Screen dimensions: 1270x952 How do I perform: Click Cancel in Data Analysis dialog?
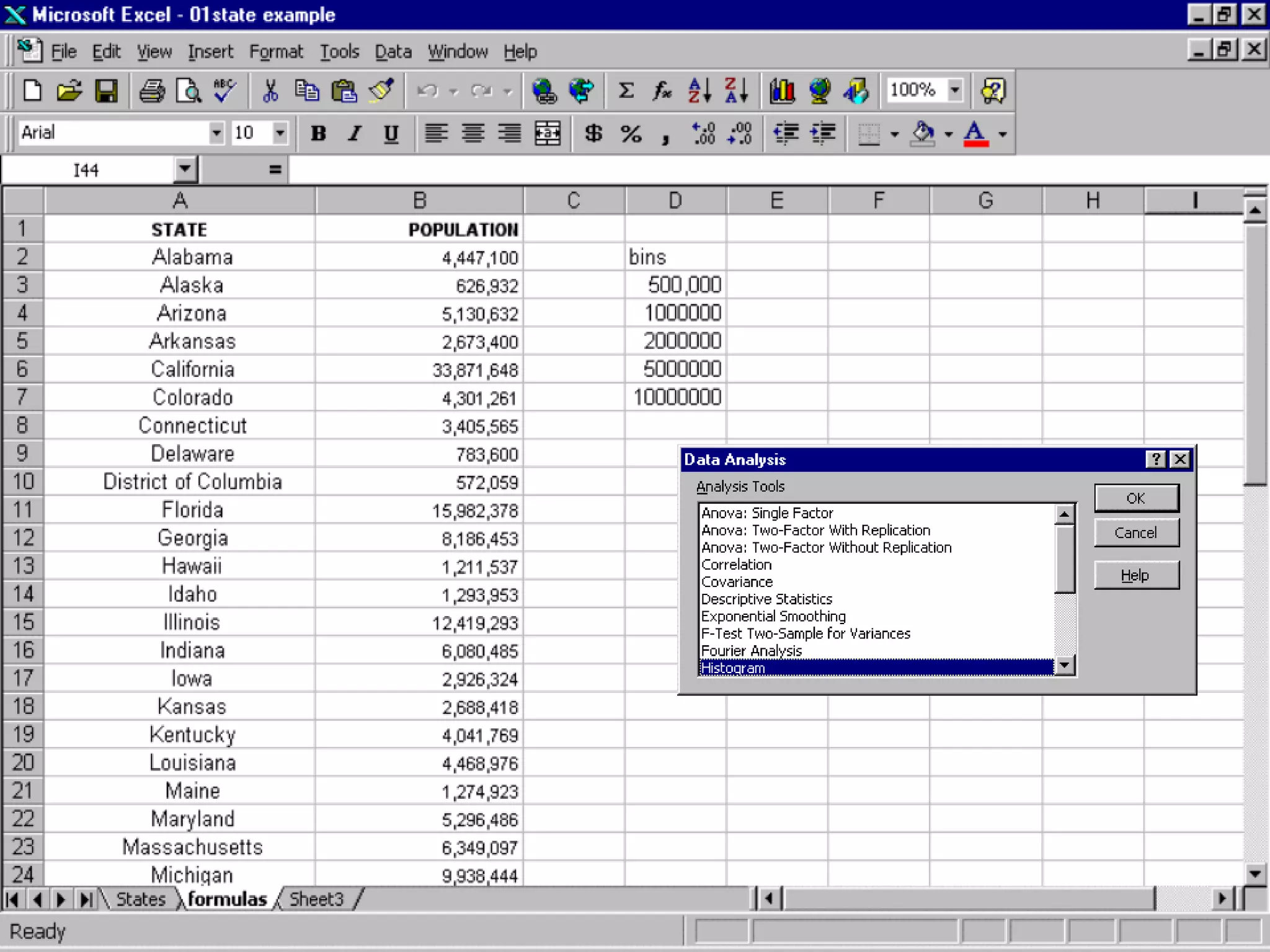coord(1135,533)
